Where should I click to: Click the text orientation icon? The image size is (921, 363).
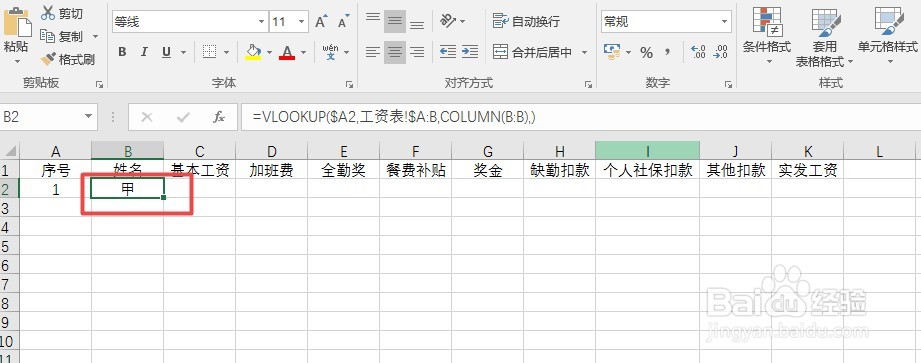point(449,21)
